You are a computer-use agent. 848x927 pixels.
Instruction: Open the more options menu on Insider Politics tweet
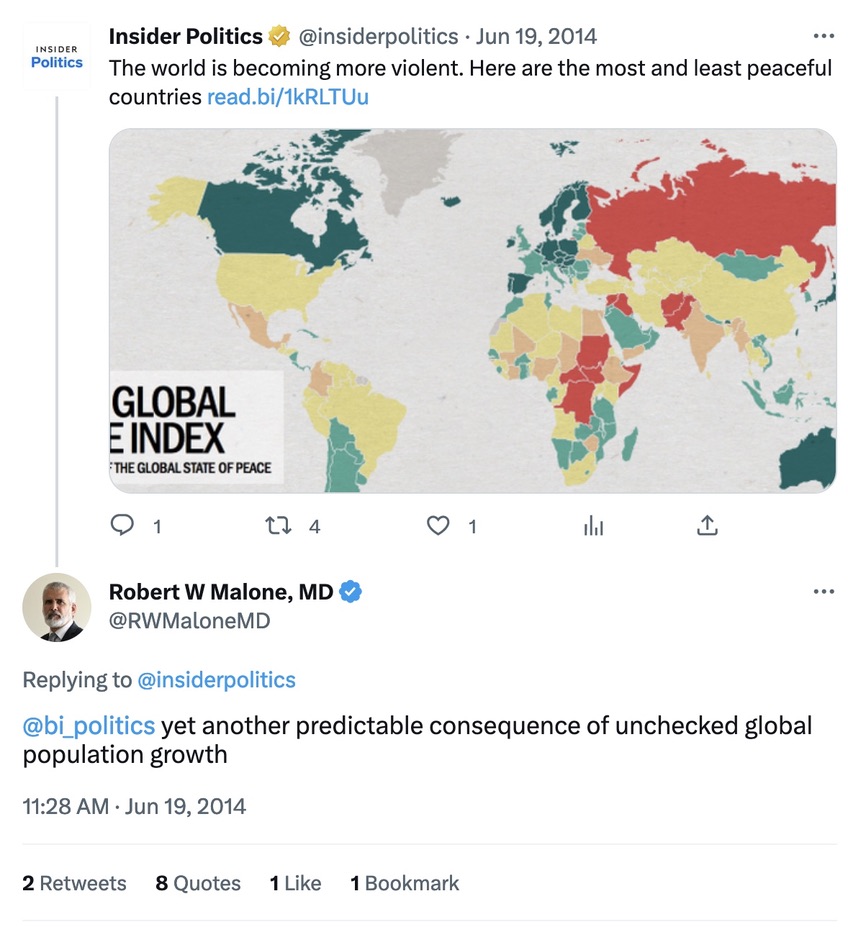[823, 37]
